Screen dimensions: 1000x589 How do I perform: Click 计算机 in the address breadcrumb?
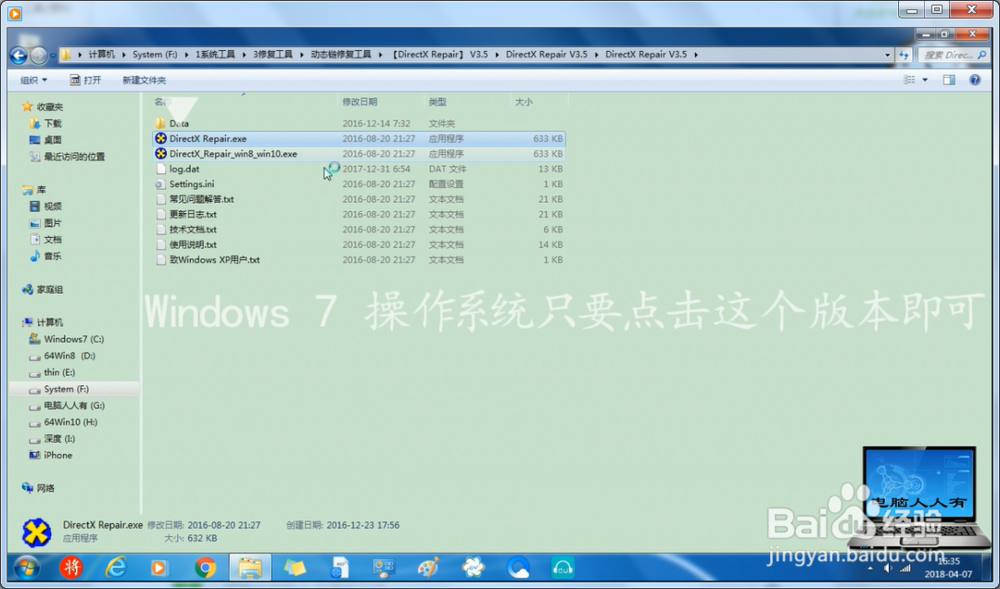point(101,55)
